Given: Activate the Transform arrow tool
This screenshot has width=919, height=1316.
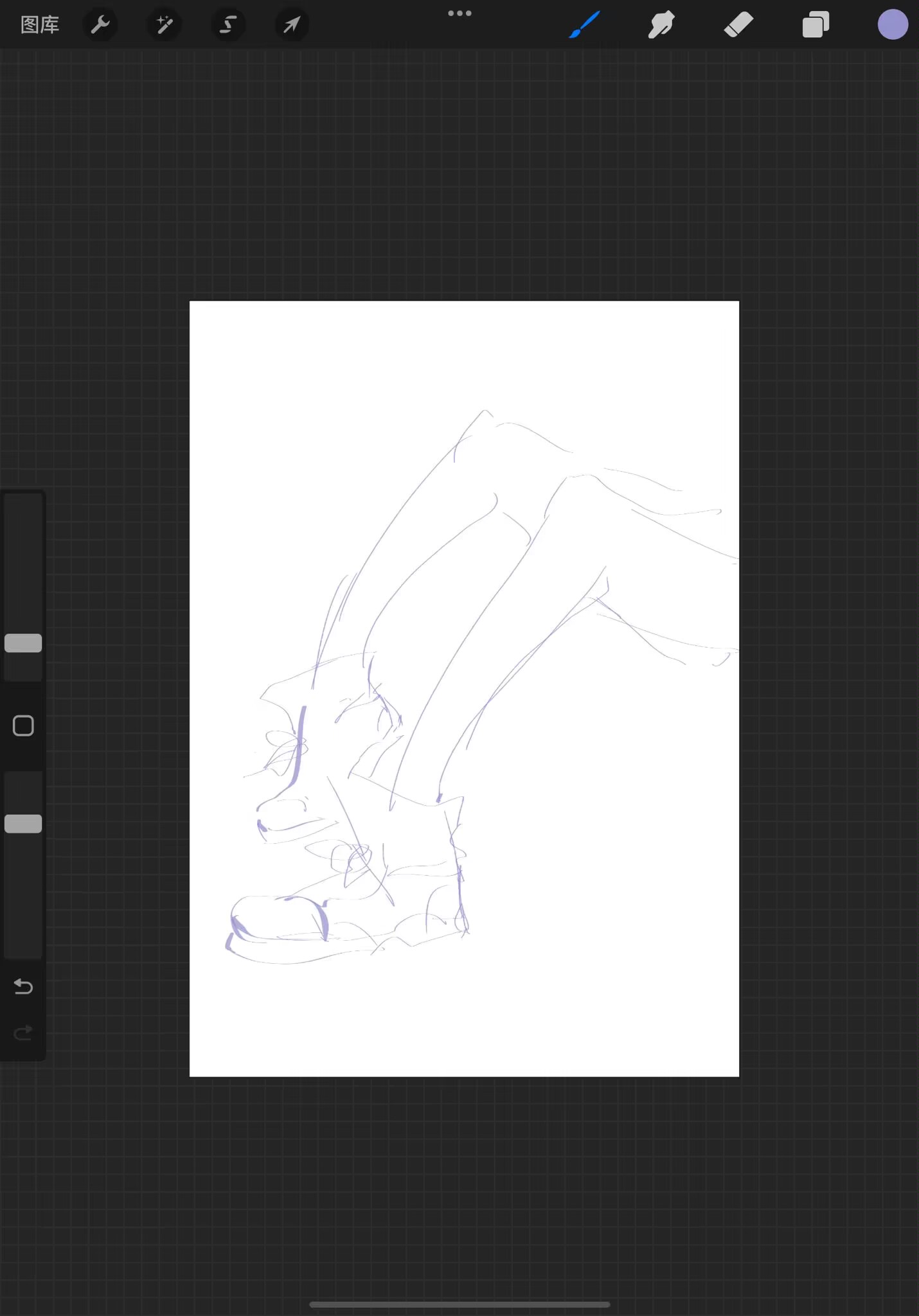Looking at the screenshot, I should [292, 25].
